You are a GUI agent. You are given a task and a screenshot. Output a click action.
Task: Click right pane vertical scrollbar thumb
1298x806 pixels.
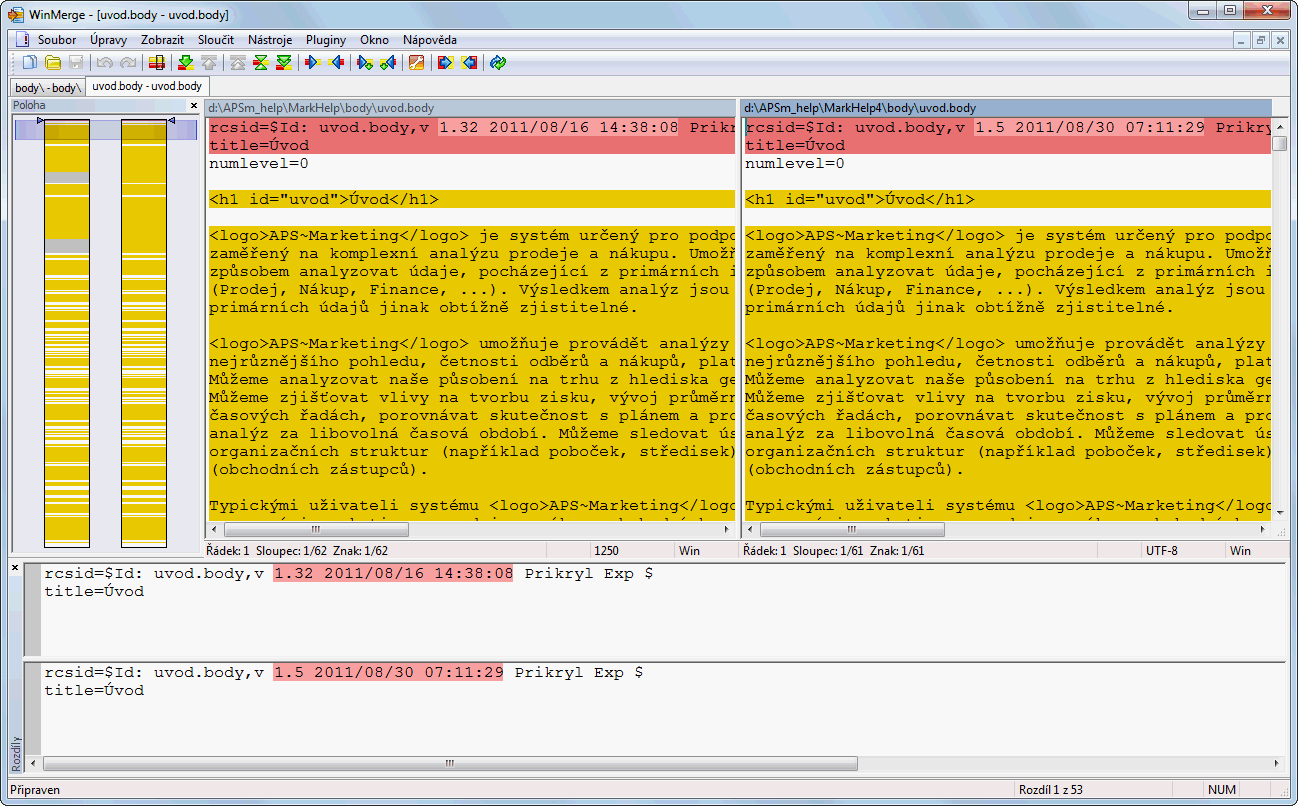pyautogui.click(x=1280, y=143)
